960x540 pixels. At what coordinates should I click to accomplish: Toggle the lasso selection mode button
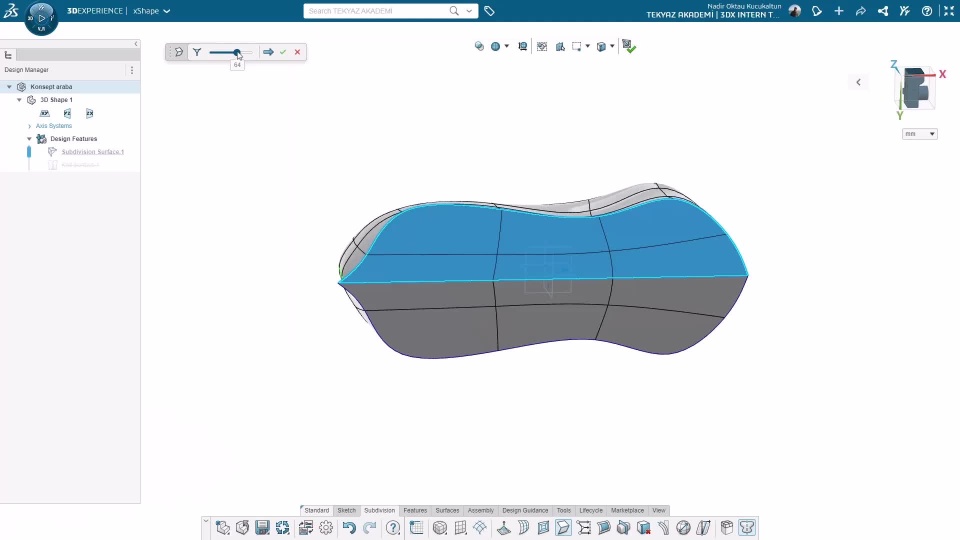(x=178, y=52)
